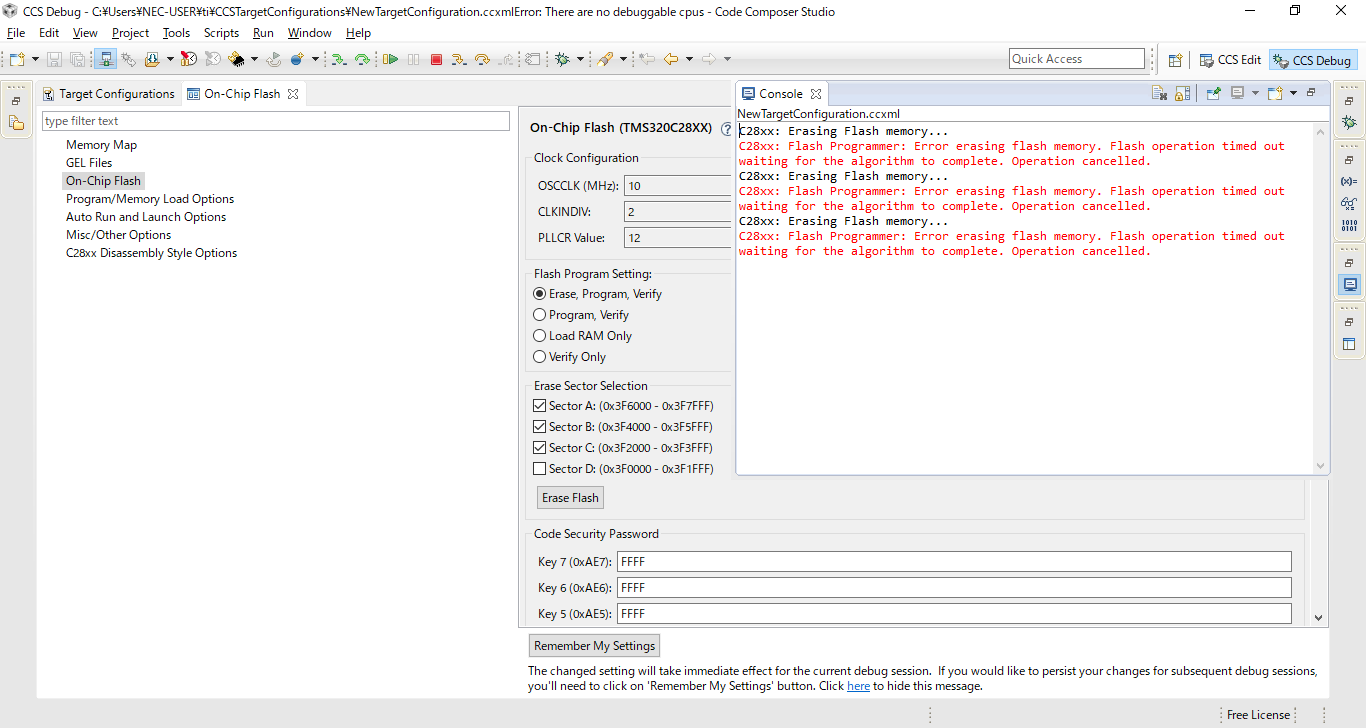Click the Resume (green play) toolbar icon
1366x728 pixels.
(391, 60)
